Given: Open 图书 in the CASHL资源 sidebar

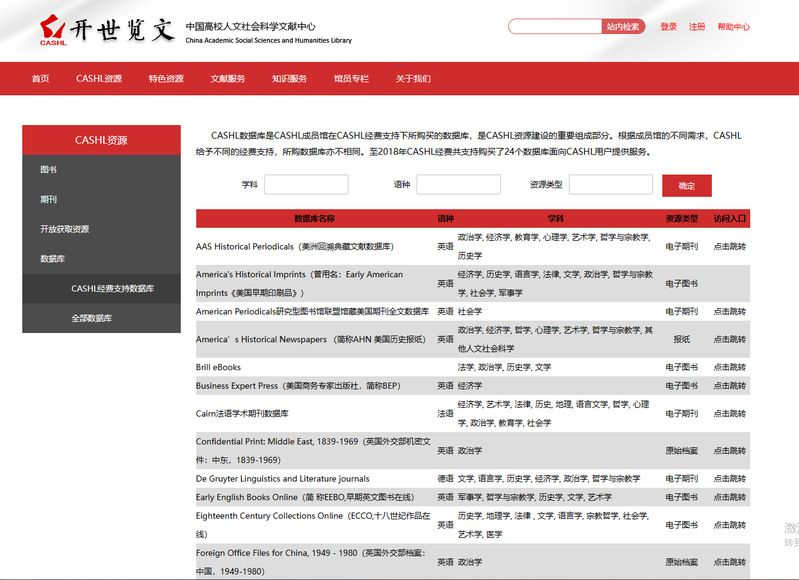Looking at the screenshot, I should point(49,170).
